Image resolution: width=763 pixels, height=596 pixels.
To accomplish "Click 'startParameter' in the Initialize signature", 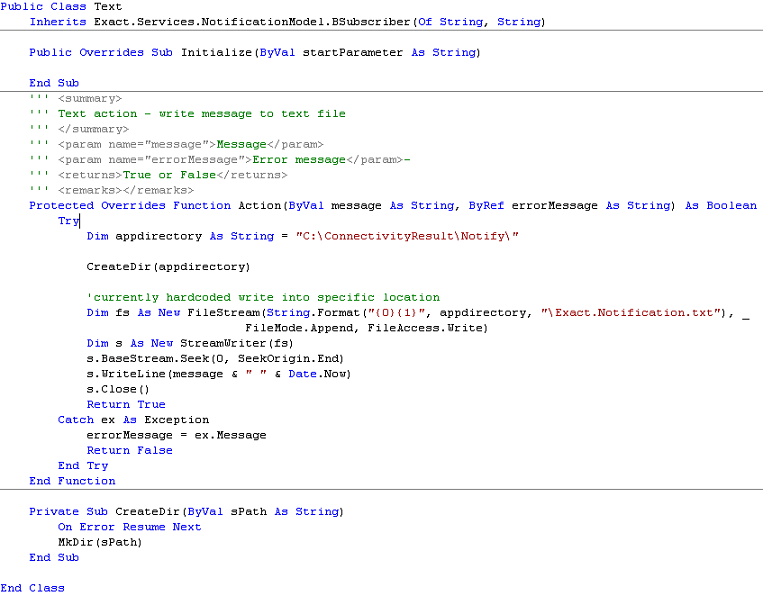I will tap(353, 53).
